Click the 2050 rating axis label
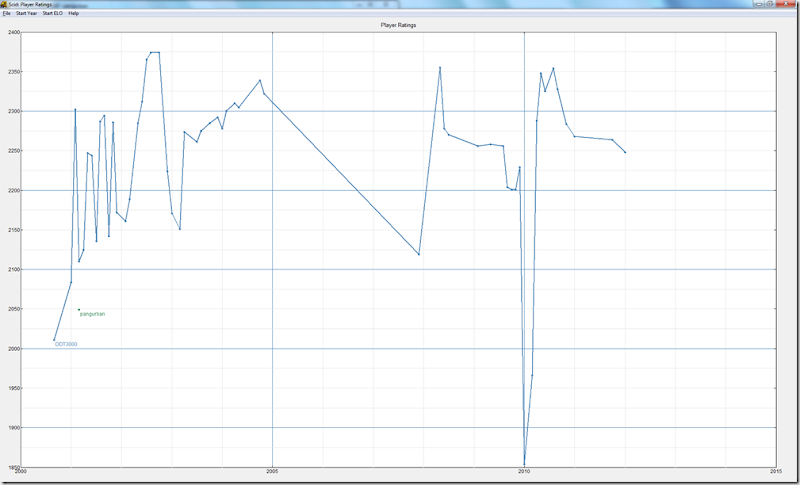This screenshot has height=485, width=800. click(14, 309)
